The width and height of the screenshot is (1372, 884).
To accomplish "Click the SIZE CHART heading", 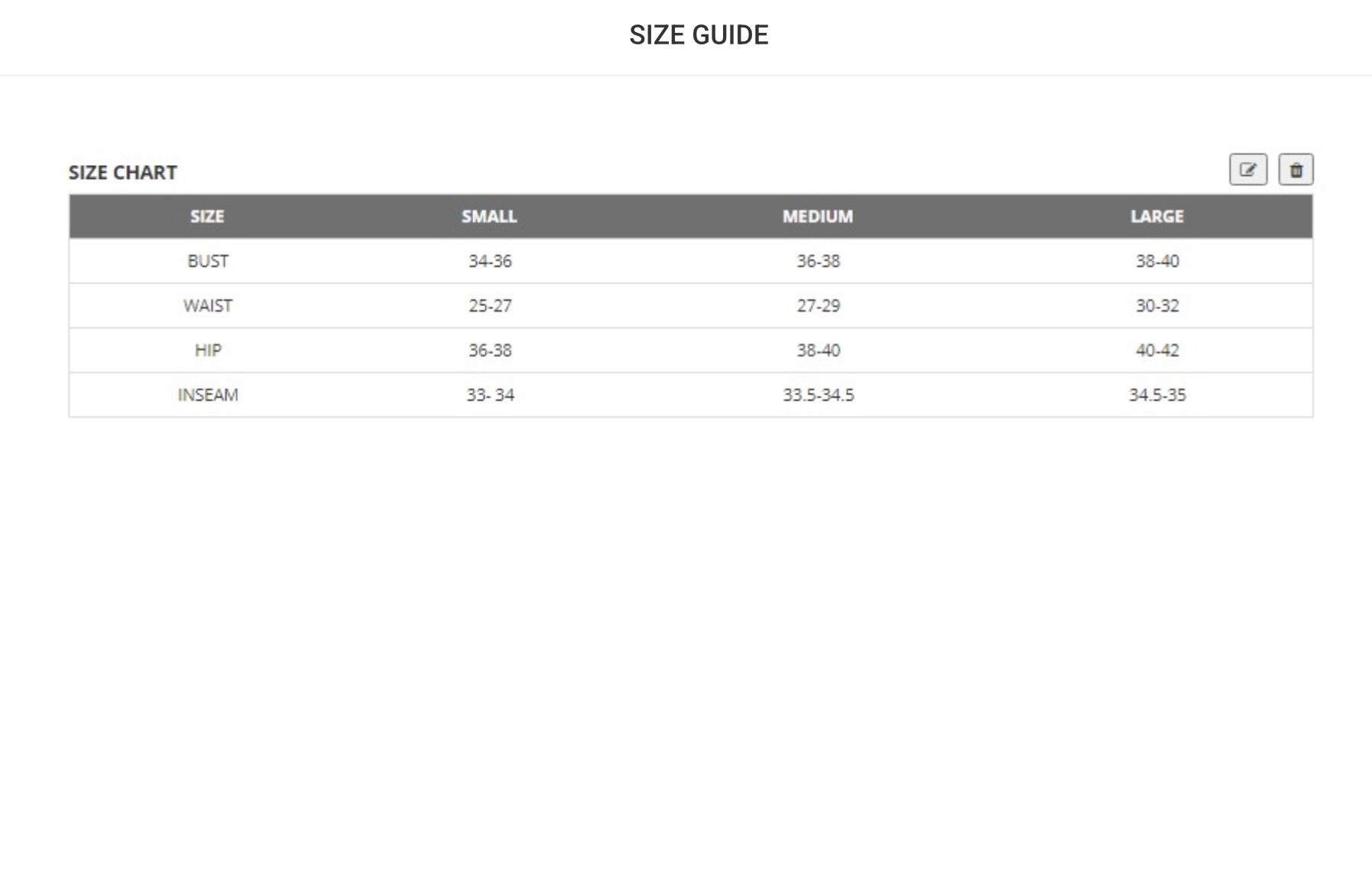I will coord(123,173).
